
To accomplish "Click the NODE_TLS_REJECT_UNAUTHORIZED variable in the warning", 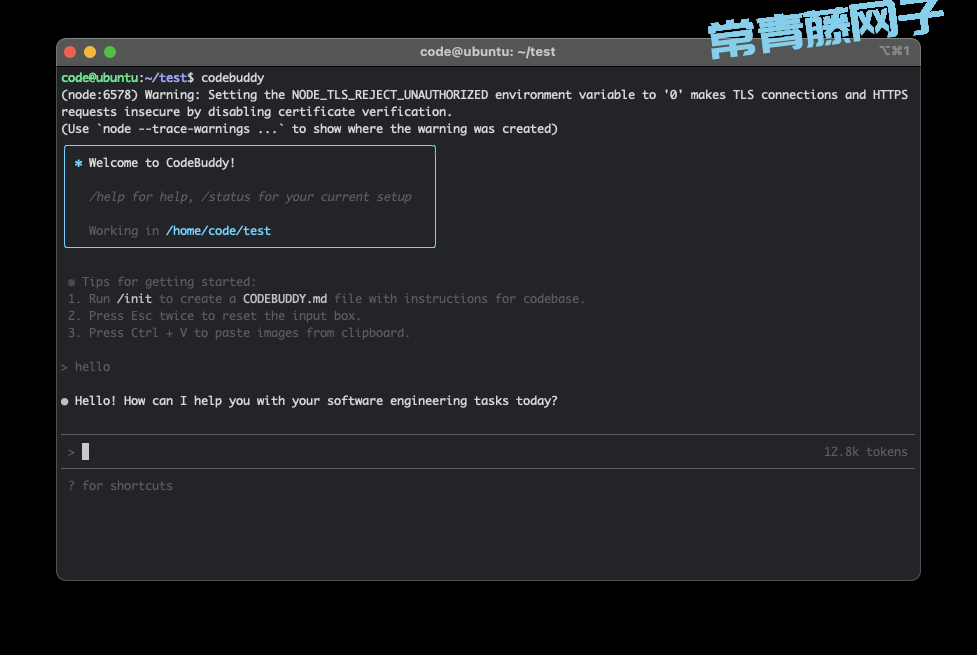I will click(x=389, y=95).
